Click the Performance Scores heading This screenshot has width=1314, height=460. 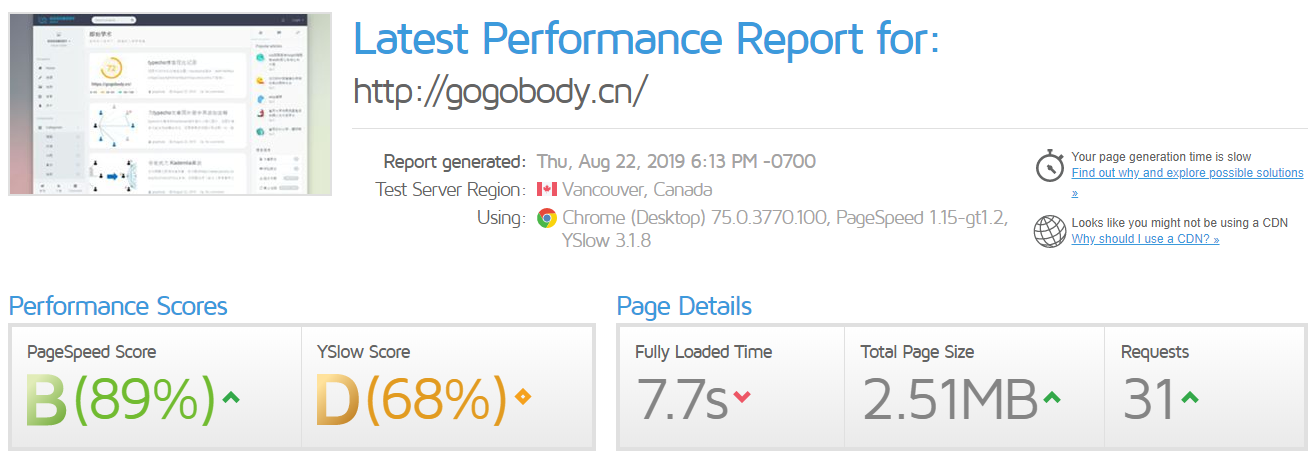[x=118, y=306]
